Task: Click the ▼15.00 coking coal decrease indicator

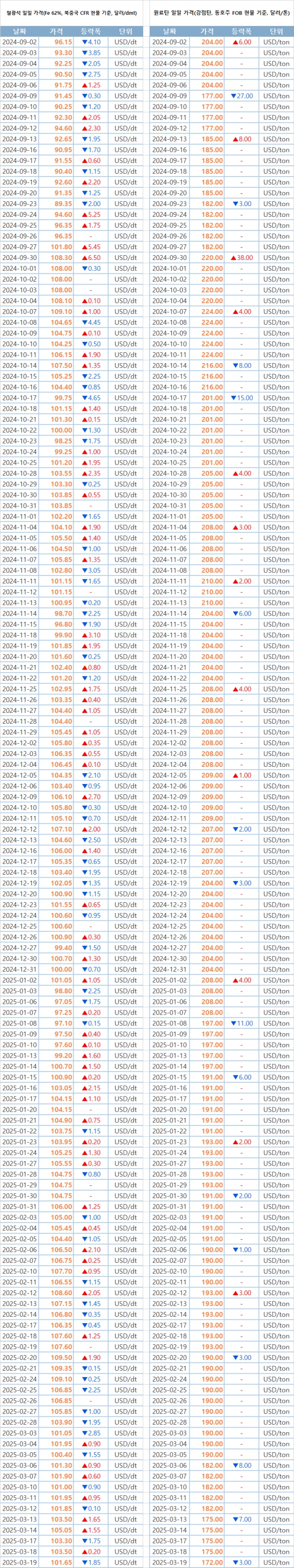Action: point(242,398)
